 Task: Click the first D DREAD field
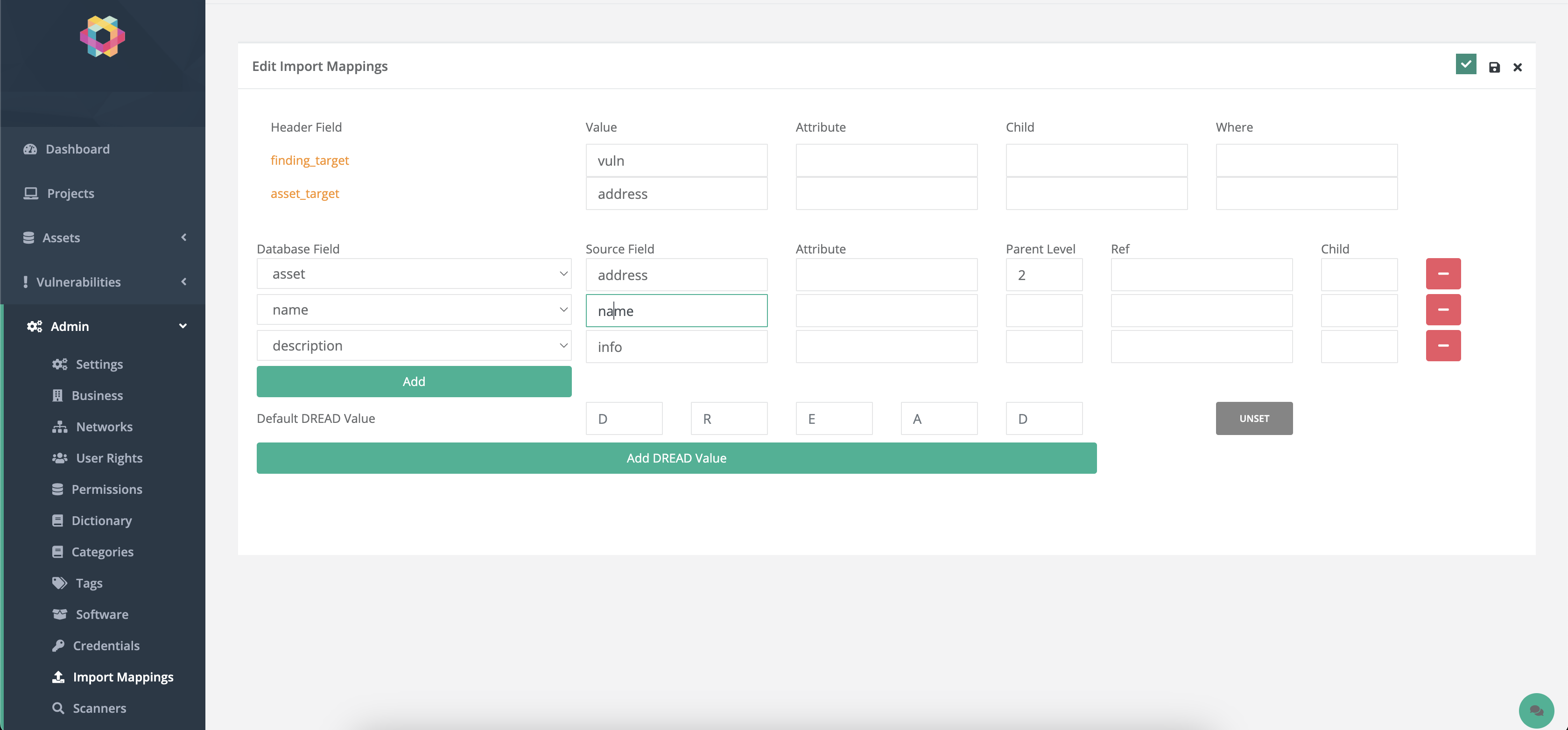(624, 419)
